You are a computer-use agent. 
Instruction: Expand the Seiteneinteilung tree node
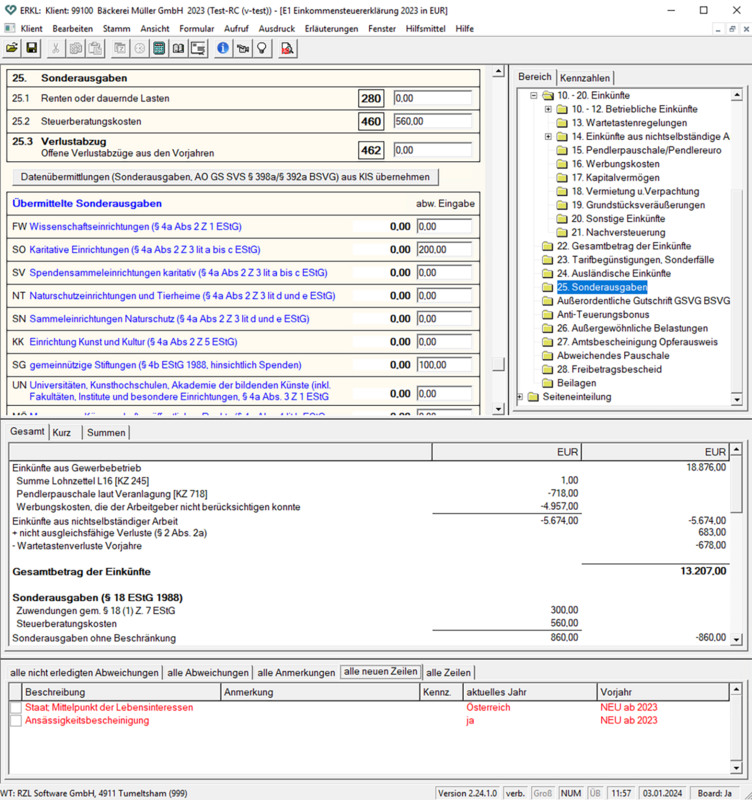520,397
